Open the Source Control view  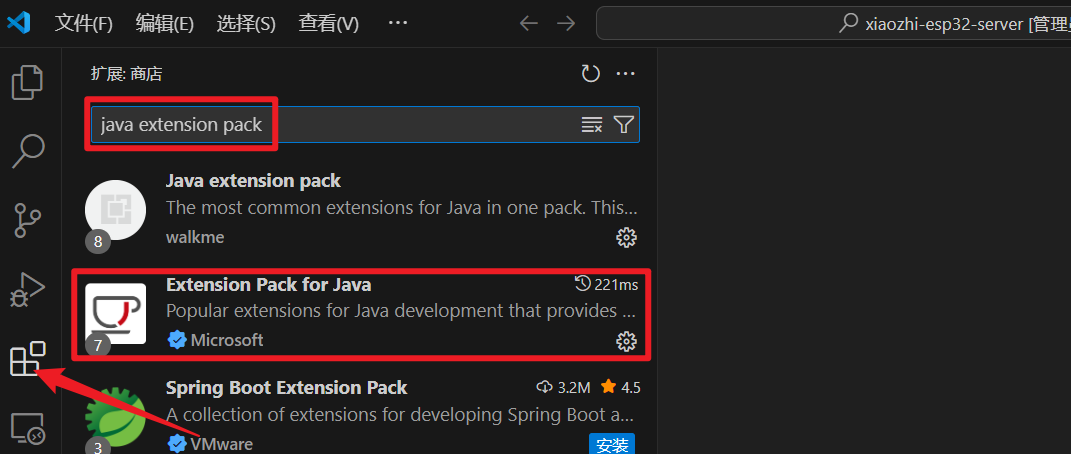click(x=28, y=221)
